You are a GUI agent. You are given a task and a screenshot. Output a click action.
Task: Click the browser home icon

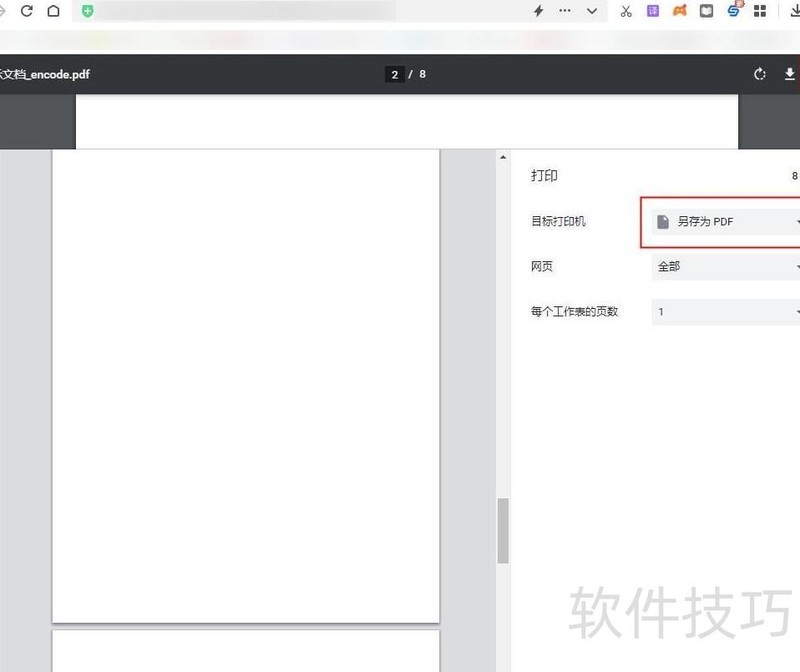pyautogui.click(x=54, y=11)
